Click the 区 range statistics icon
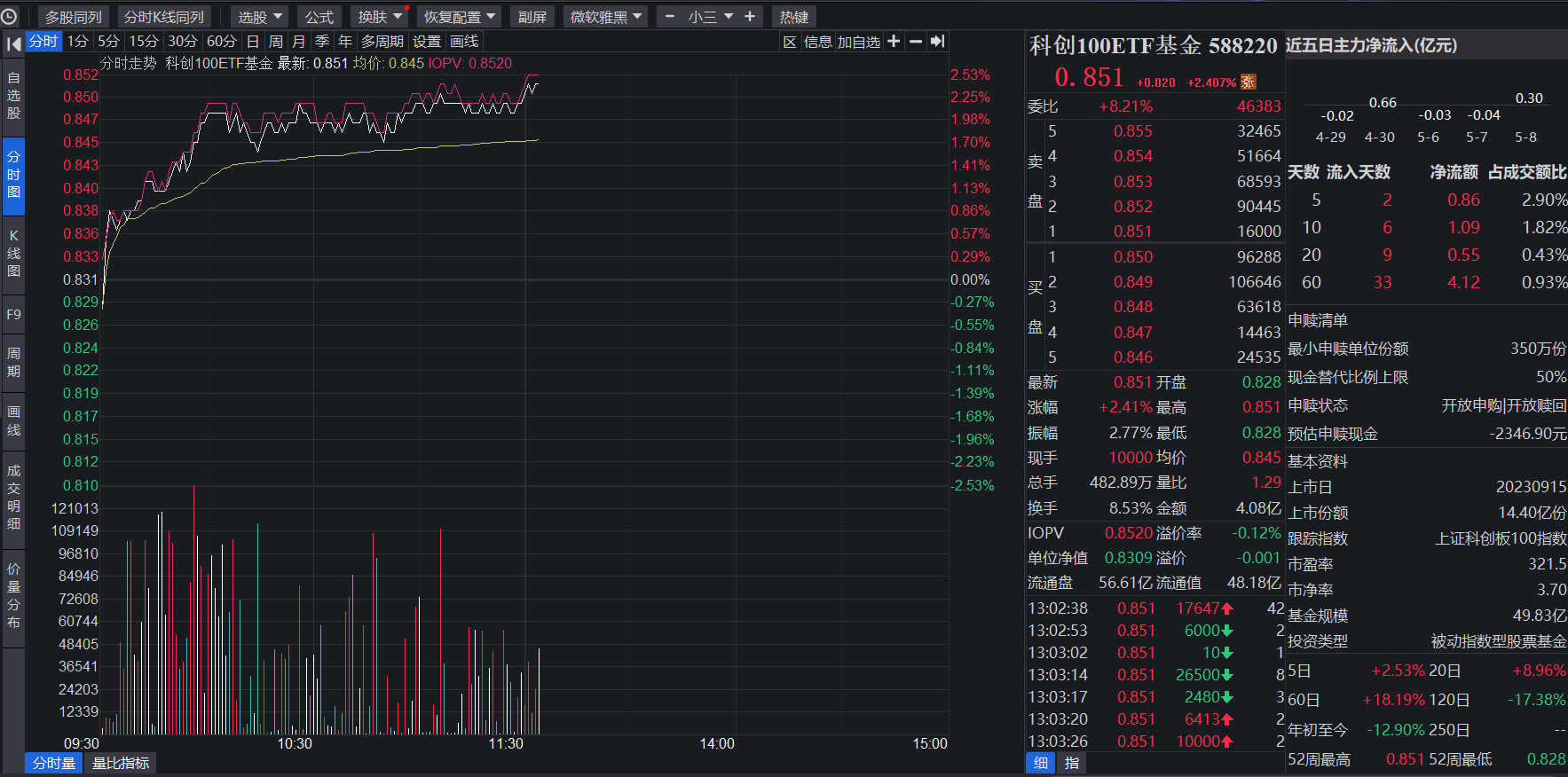The width and height of the screenshot is (1568, 777). click(790, 42)
